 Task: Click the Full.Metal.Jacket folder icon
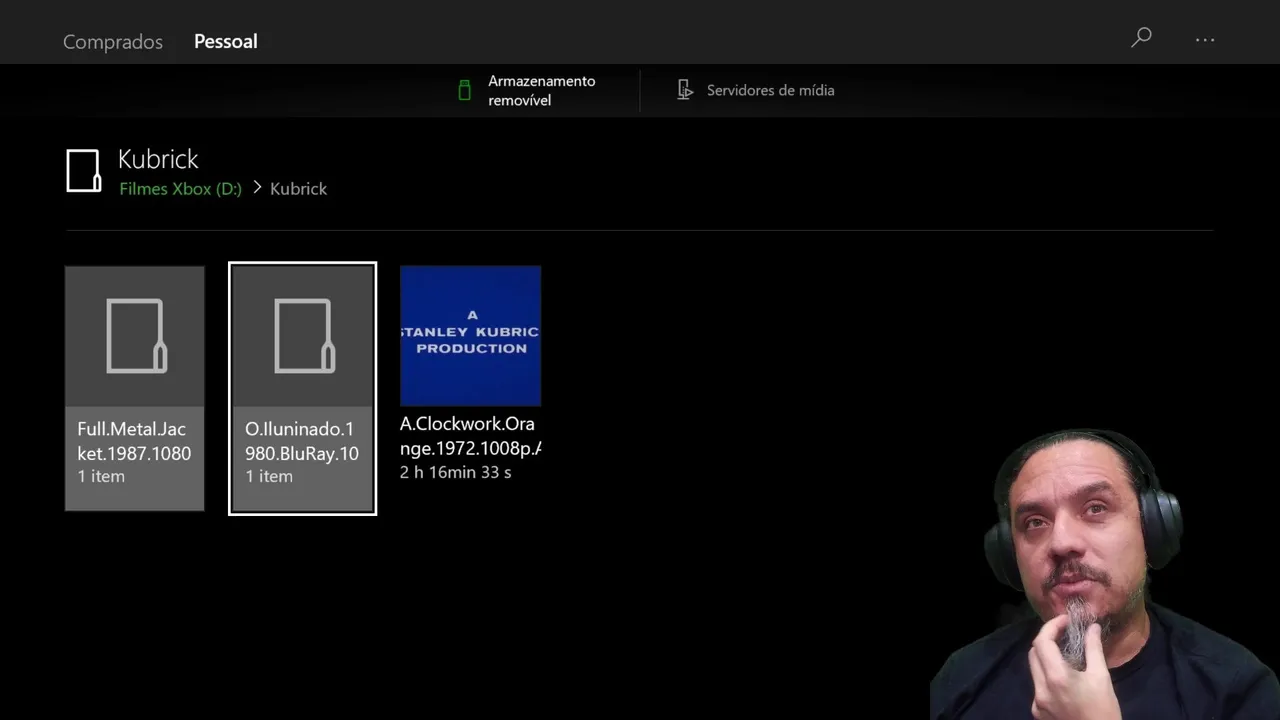click(136, 336)
